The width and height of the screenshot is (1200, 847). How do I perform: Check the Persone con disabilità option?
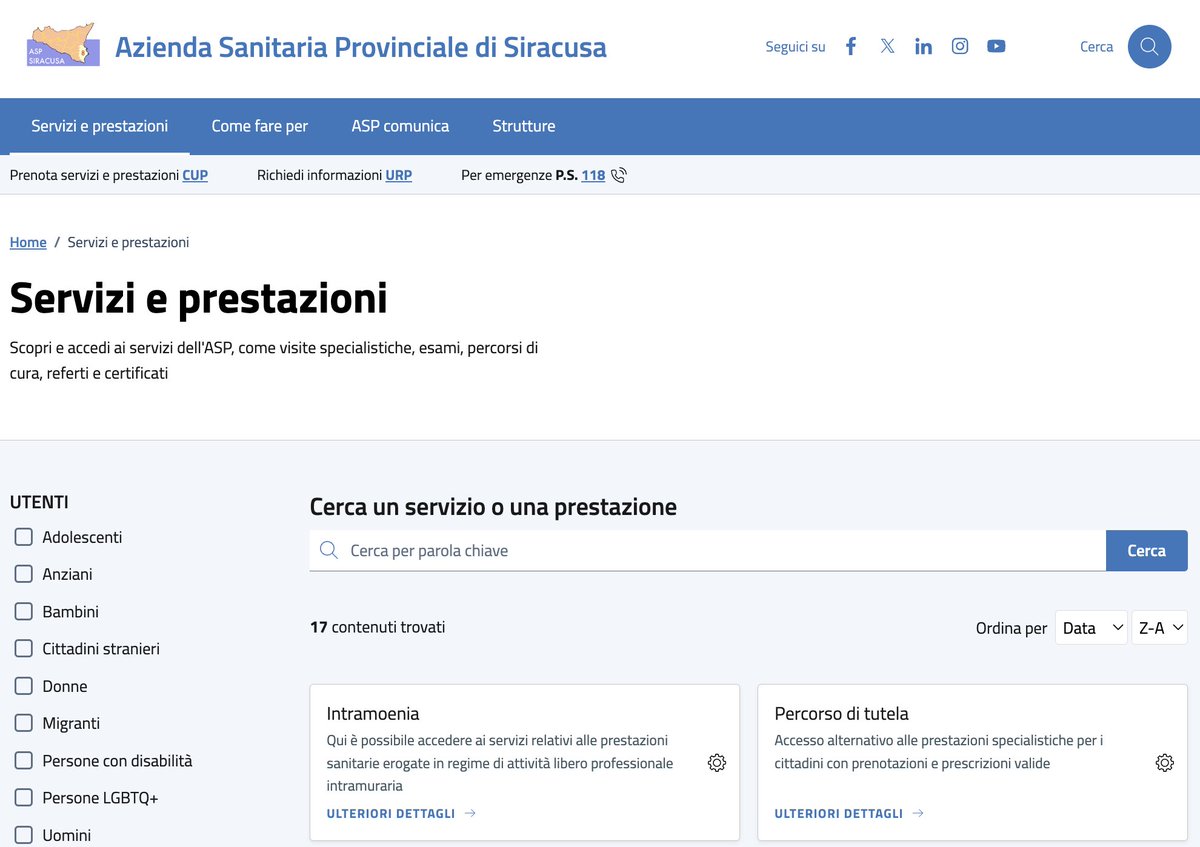pos(23,760)
